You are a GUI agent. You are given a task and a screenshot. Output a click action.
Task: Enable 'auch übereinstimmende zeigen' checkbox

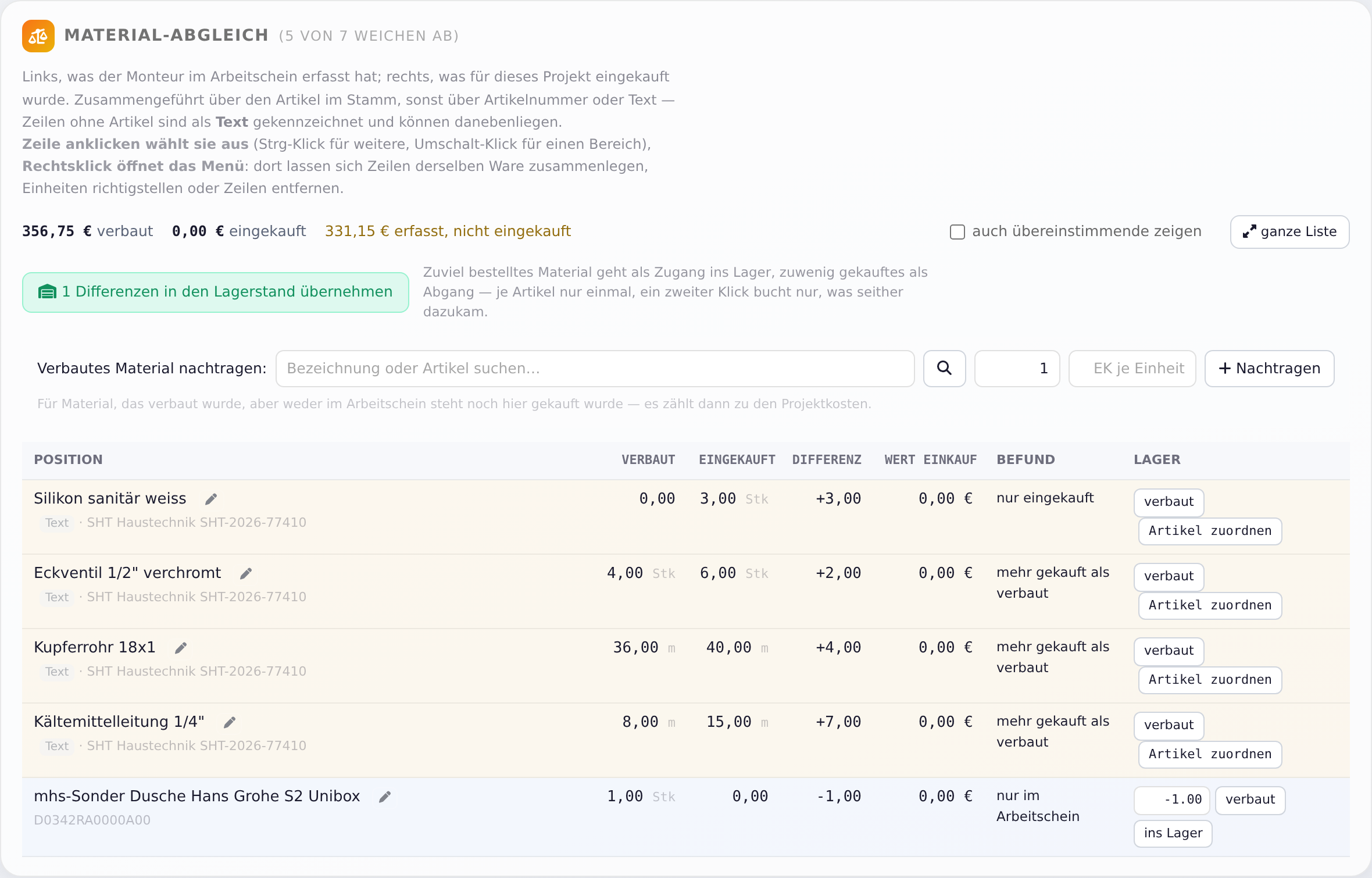957,232
